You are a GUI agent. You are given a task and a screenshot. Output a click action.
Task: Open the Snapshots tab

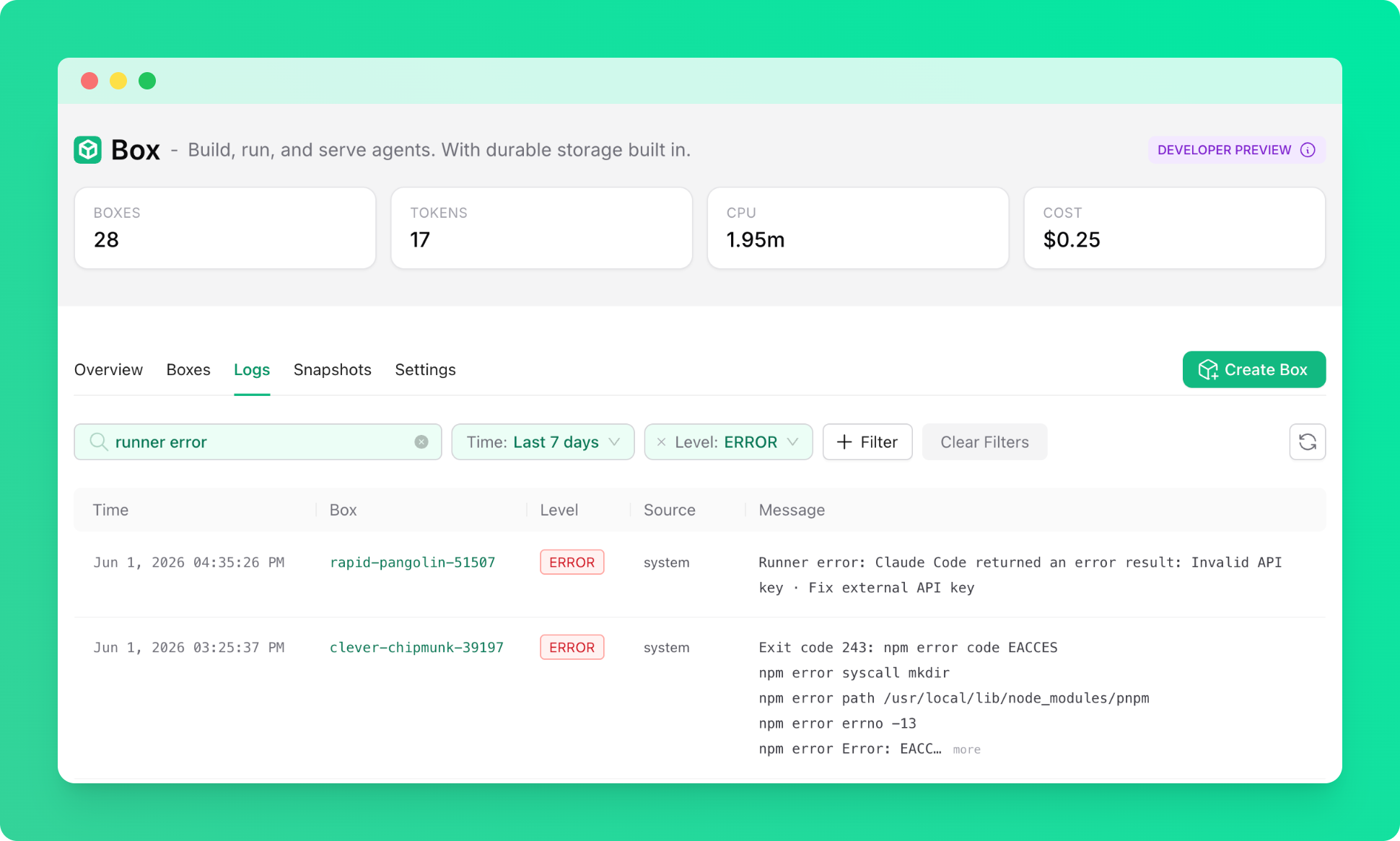[333, 370]
